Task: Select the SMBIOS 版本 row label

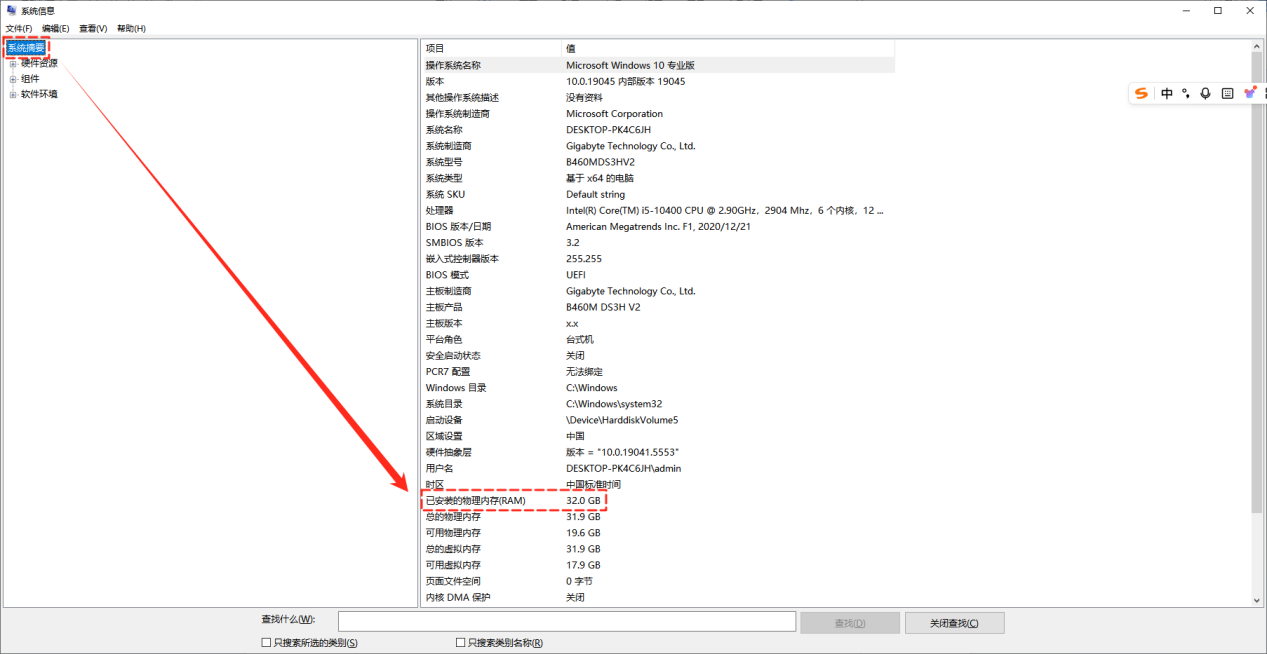Action: coord(454,242)
